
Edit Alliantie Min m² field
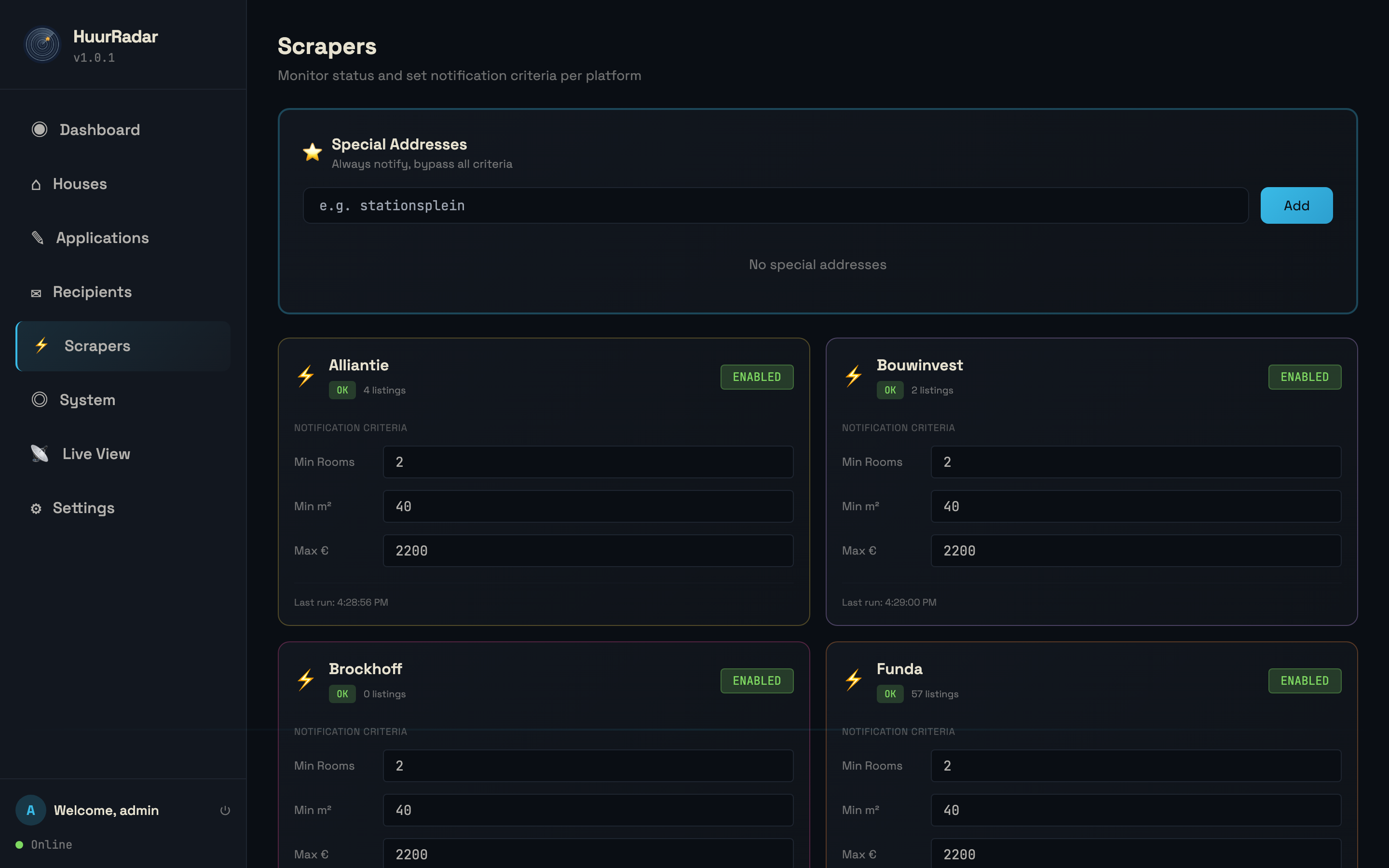click(x=588, y=506)
